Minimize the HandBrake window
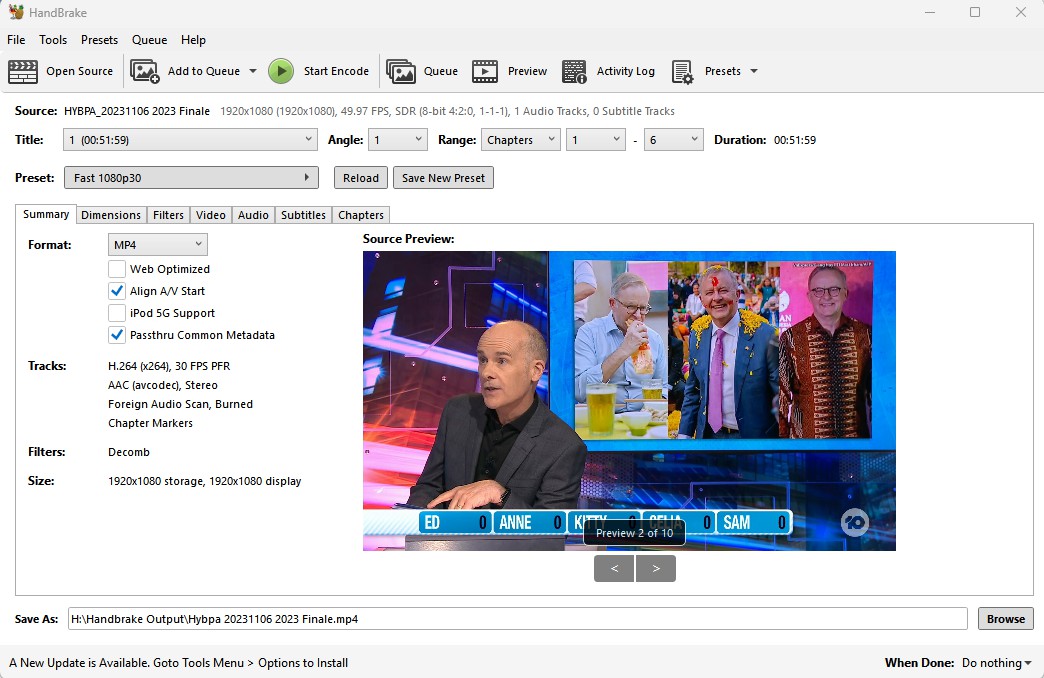Image resolution: width=1044 pixels, height=678 pixels. click(x=930, y=12)
